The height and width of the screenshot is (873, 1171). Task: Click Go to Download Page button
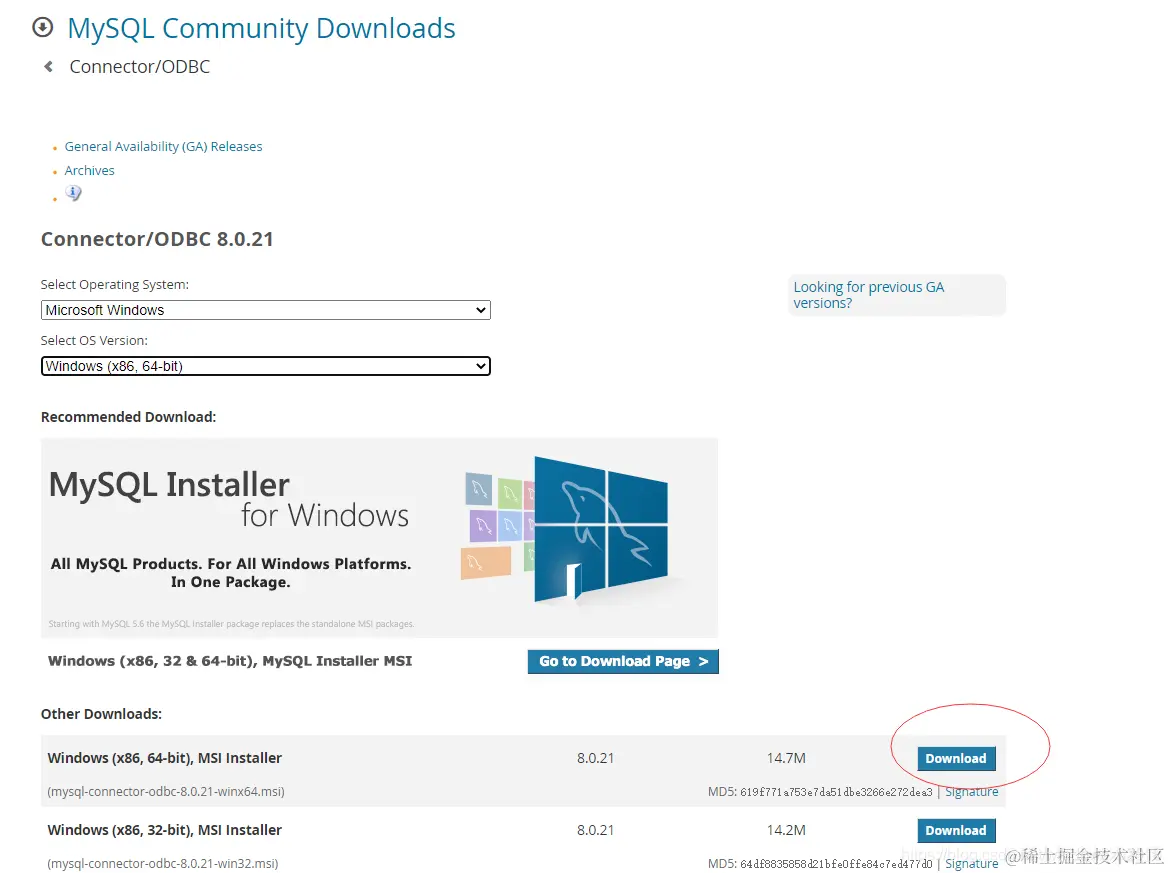(623, 662)
